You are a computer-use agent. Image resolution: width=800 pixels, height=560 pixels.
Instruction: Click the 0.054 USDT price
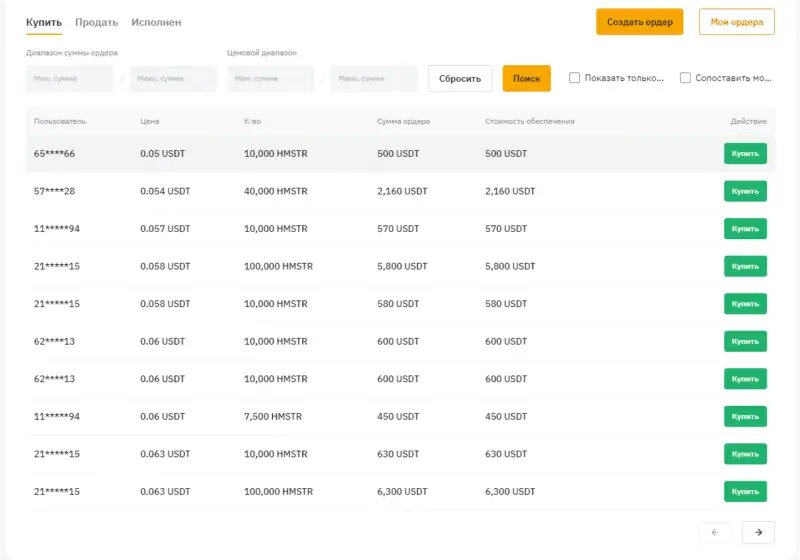click(x=165, y=191)
